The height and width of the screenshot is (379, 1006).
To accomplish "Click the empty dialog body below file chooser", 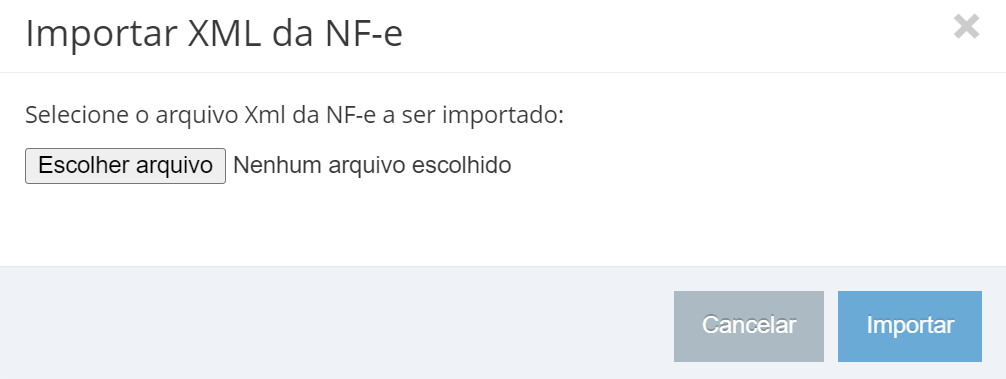I will (503, 224).
